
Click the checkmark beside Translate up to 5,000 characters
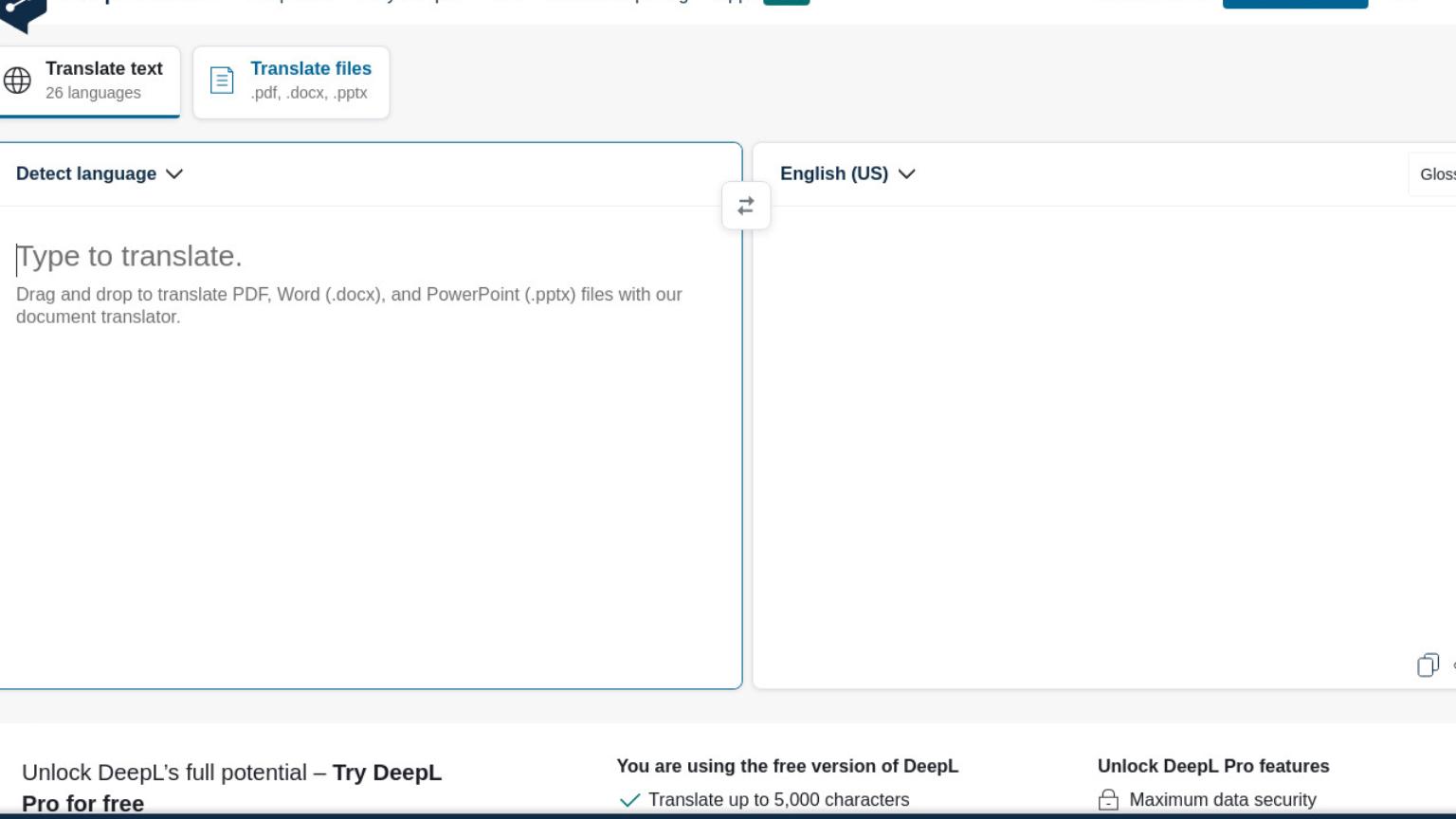point(629,800)
